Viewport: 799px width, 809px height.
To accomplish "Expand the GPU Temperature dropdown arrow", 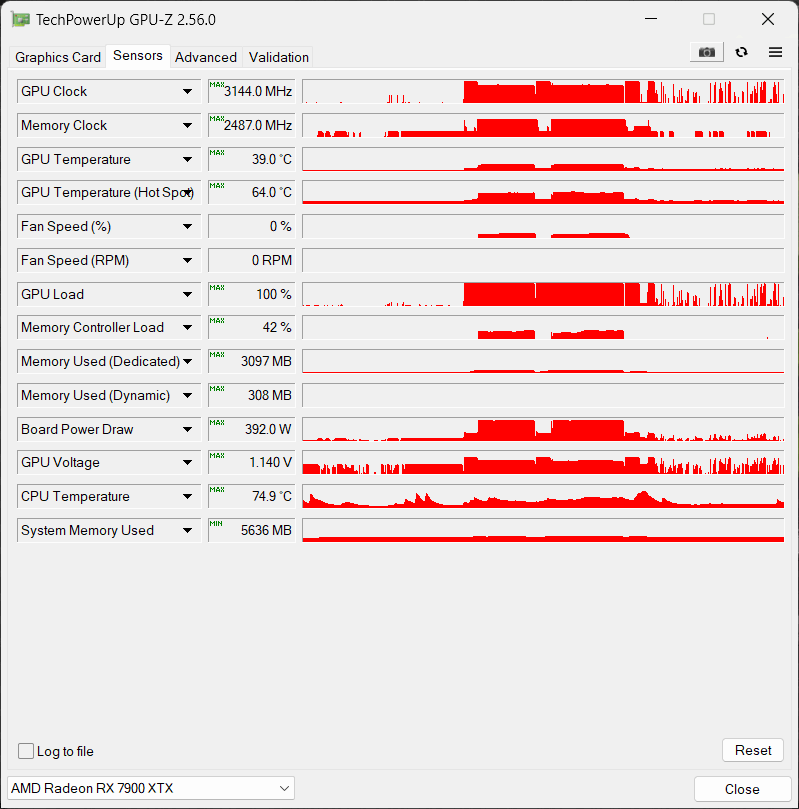I will 187,159.
